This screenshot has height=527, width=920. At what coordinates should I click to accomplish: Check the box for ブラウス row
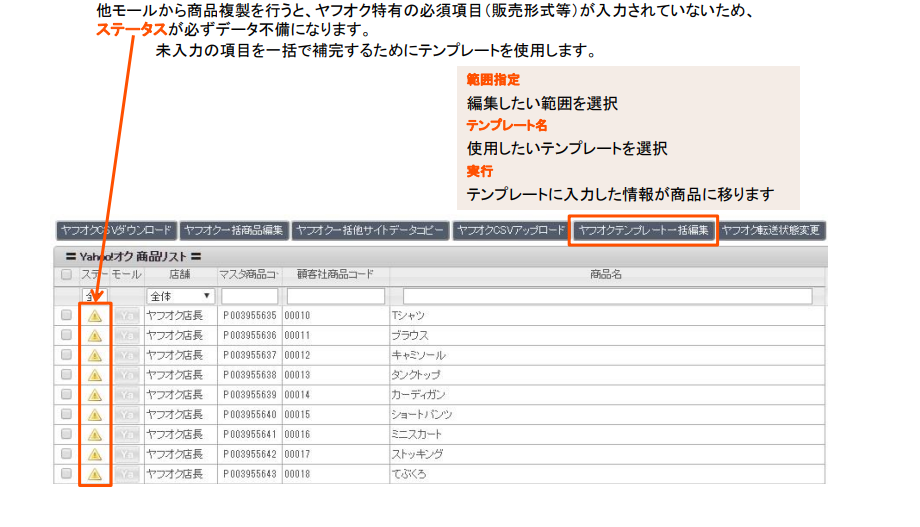point(66,335)
